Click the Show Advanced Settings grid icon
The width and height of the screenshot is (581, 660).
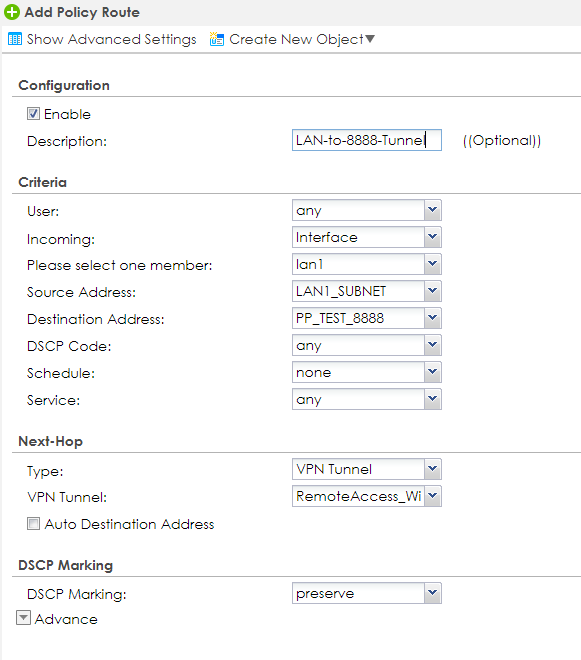[15, 39]
